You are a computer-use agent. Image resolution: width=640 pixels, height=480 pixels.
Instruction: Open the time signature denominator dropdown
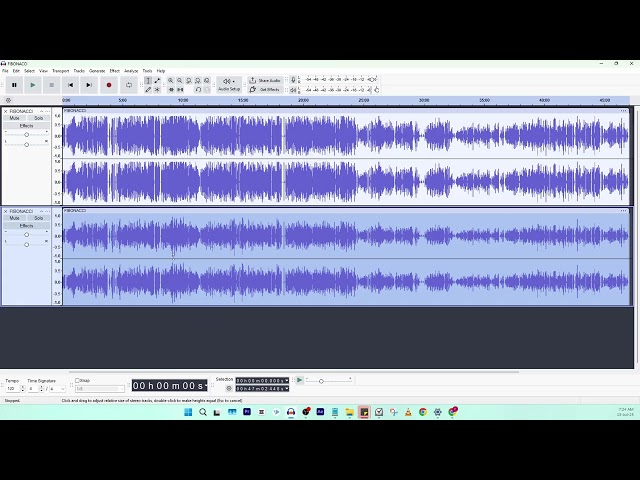[57, 389]
